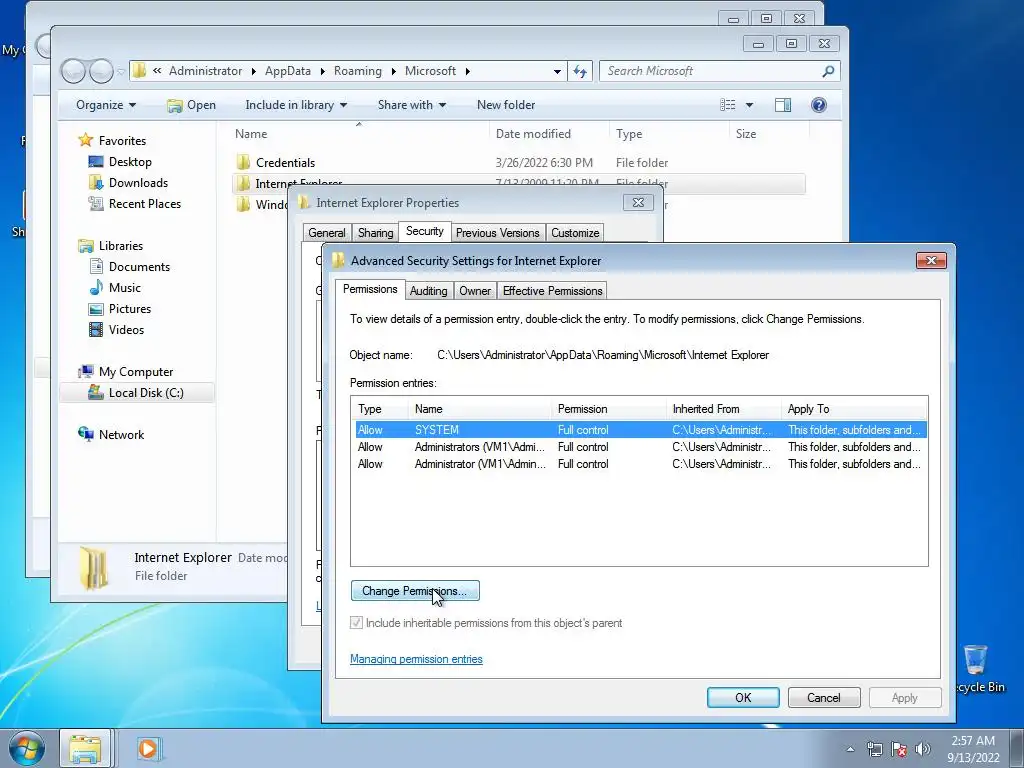Click Roaming in the address breadcrumb
The width and height of the screenshot is (1024, 768).
[x=358, y=71]
